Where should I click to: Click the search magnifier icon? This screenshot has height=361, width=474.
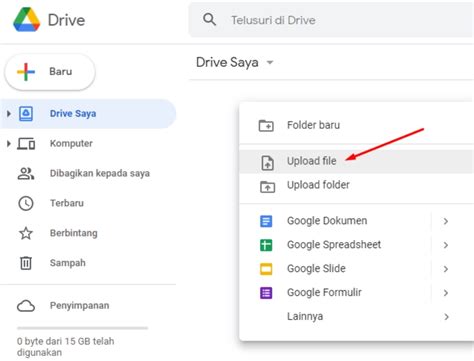coord(209,20)
